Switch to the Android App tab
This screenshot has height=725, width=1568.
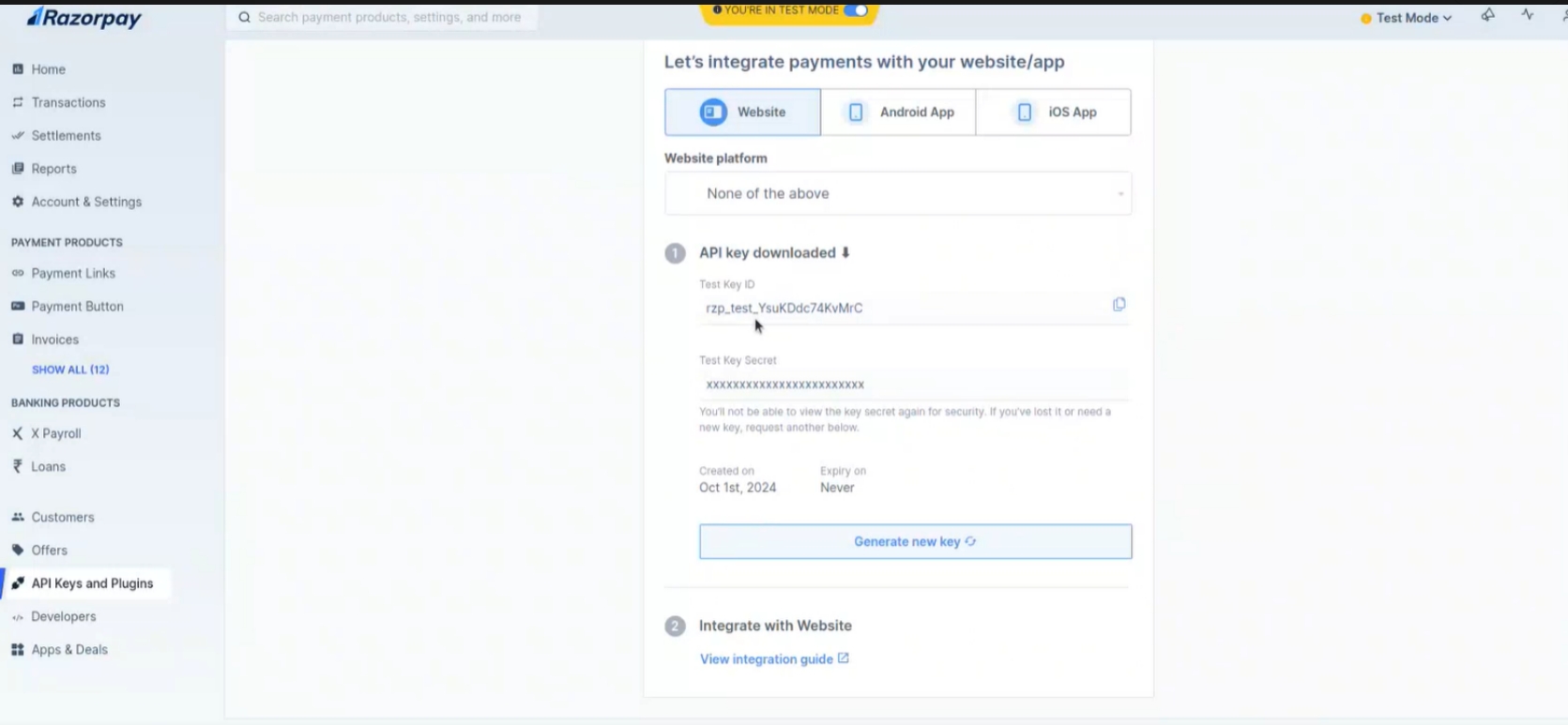point(898,113)
